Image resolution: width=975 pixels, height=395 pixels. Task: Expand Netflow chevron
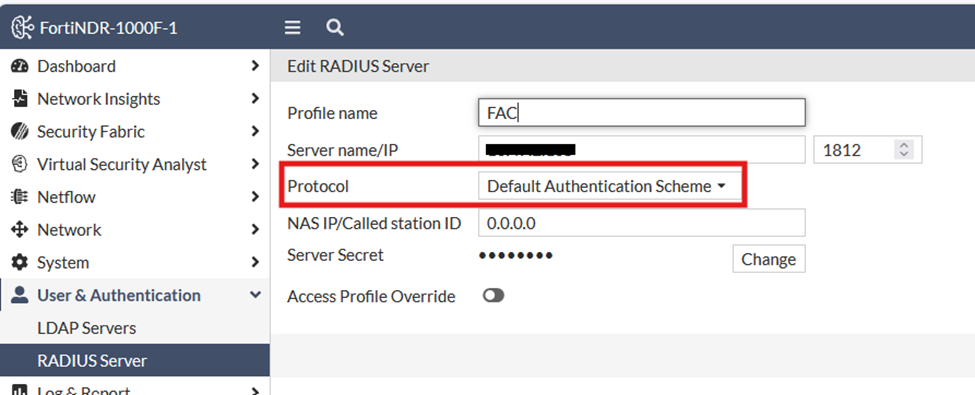click(x=255, y=197)
